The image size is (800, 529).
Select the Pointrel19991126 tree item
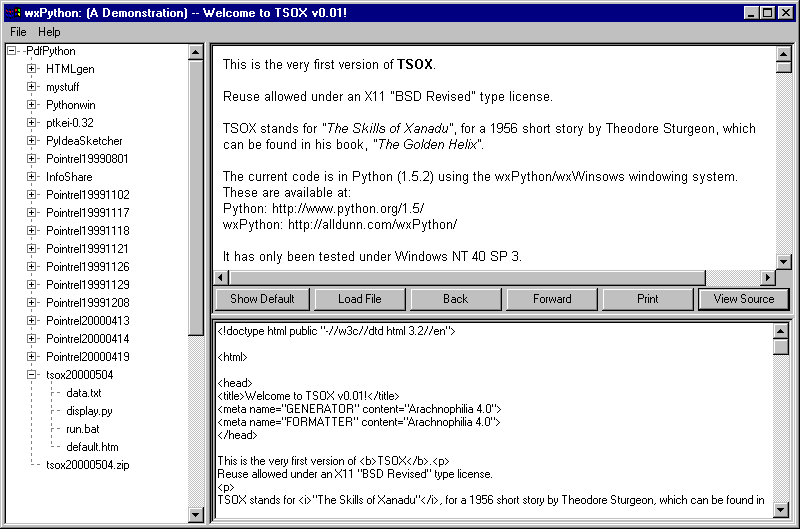click(x=88, y=266)
